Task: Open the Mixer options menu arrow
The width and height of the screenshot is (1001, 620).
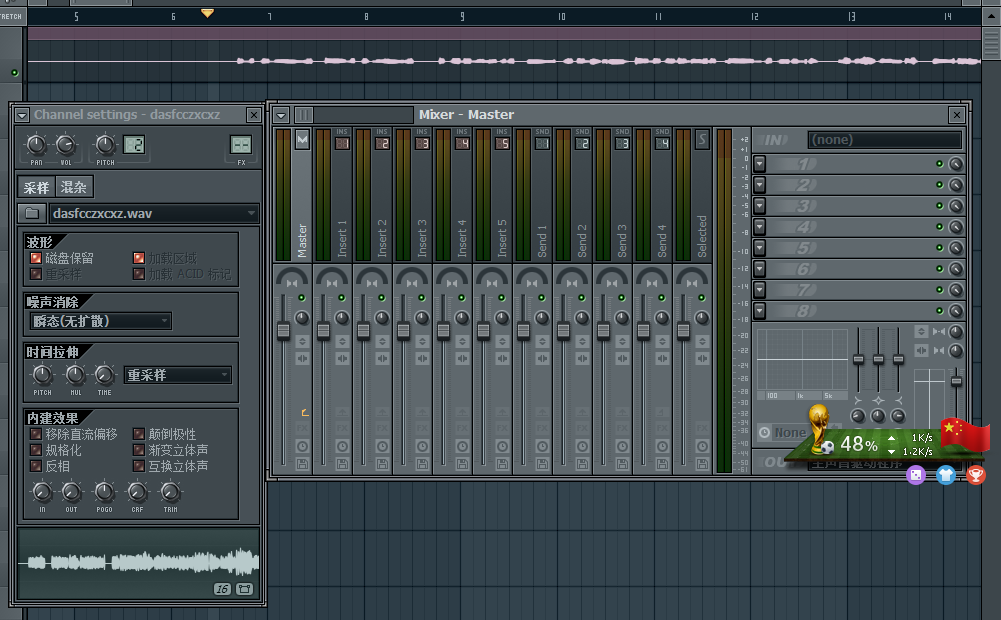Action: point(281,115)
